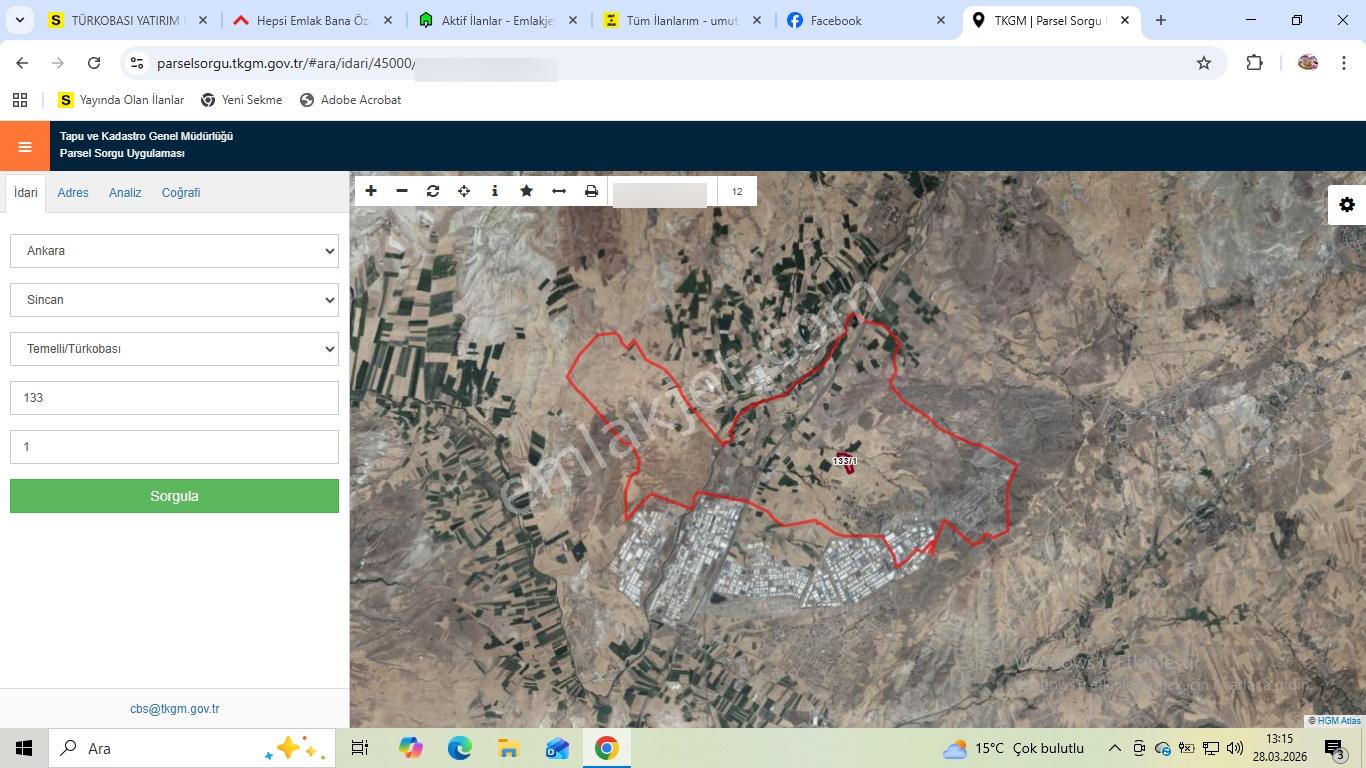
Task: Show hidden system tray icons
Action: tap(1114, 748)
